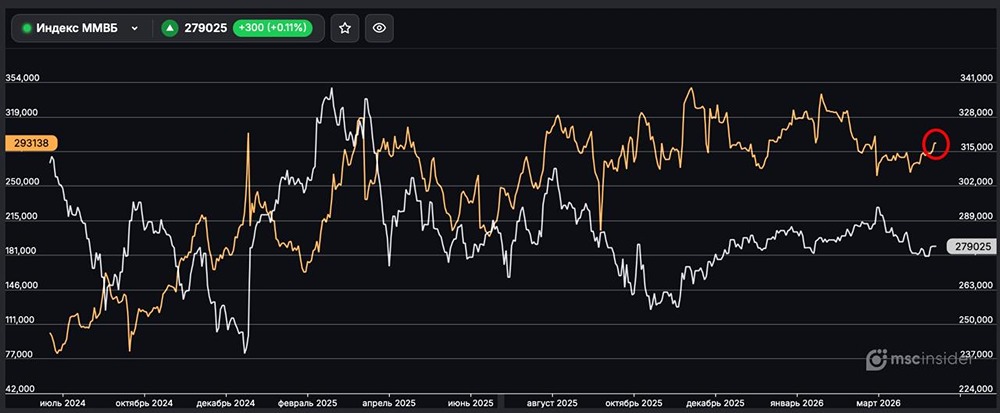Select the 215,000 left axis label
This screenshot has width=1000, height=413.
coord(22,217)
